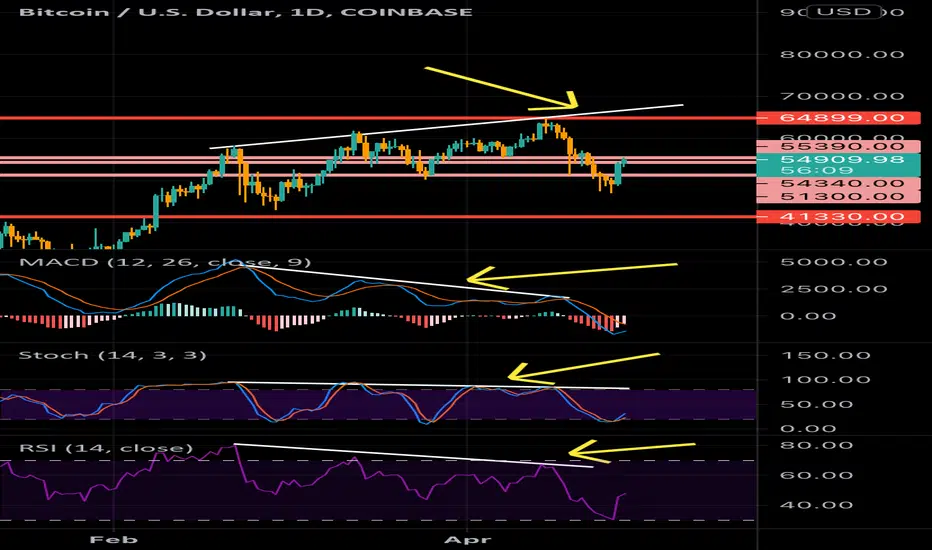The image size is (932, 550).
Task: Click the 70000.00 price axis value
Action: coord(842,96)
